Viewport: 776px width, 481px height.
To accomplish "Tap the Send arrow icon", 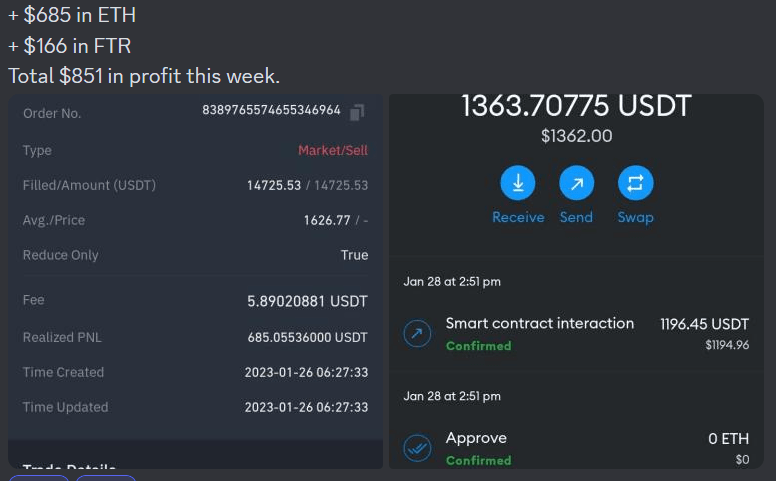I will (577, 183).
